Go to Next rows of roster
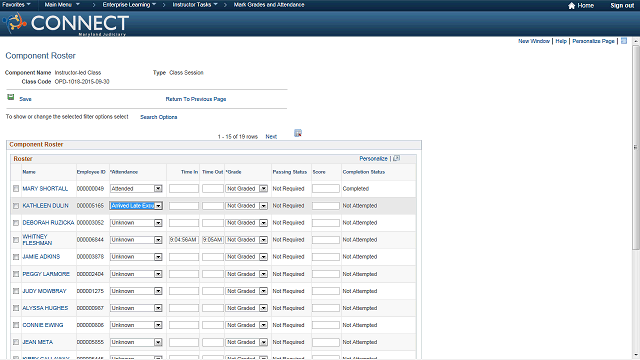This screenshot has height=360, width=640. pyautogui.click(x=271, y=137)
